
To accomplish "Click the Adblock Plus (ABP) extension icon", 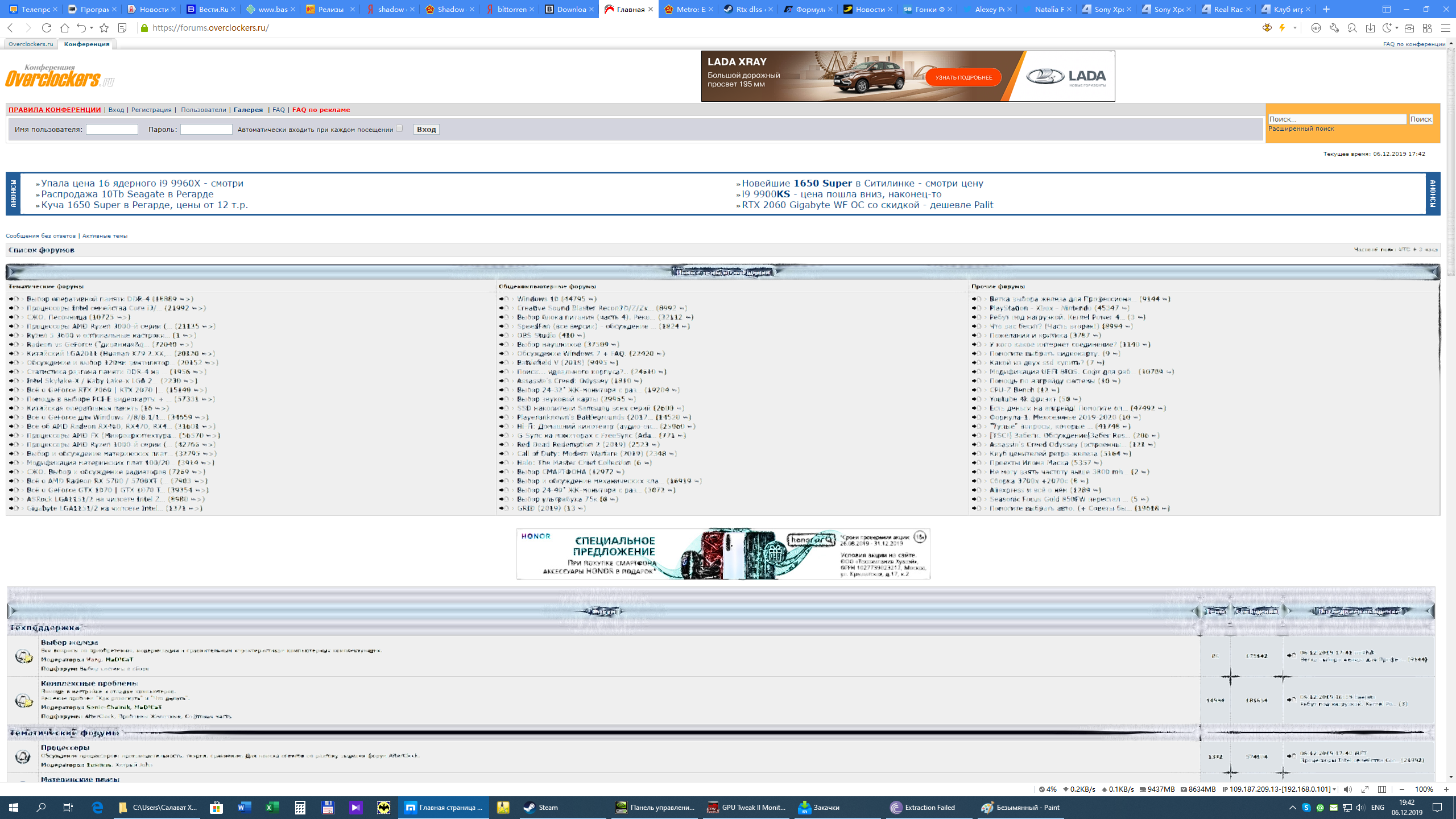I will (x=1316, y=28).
